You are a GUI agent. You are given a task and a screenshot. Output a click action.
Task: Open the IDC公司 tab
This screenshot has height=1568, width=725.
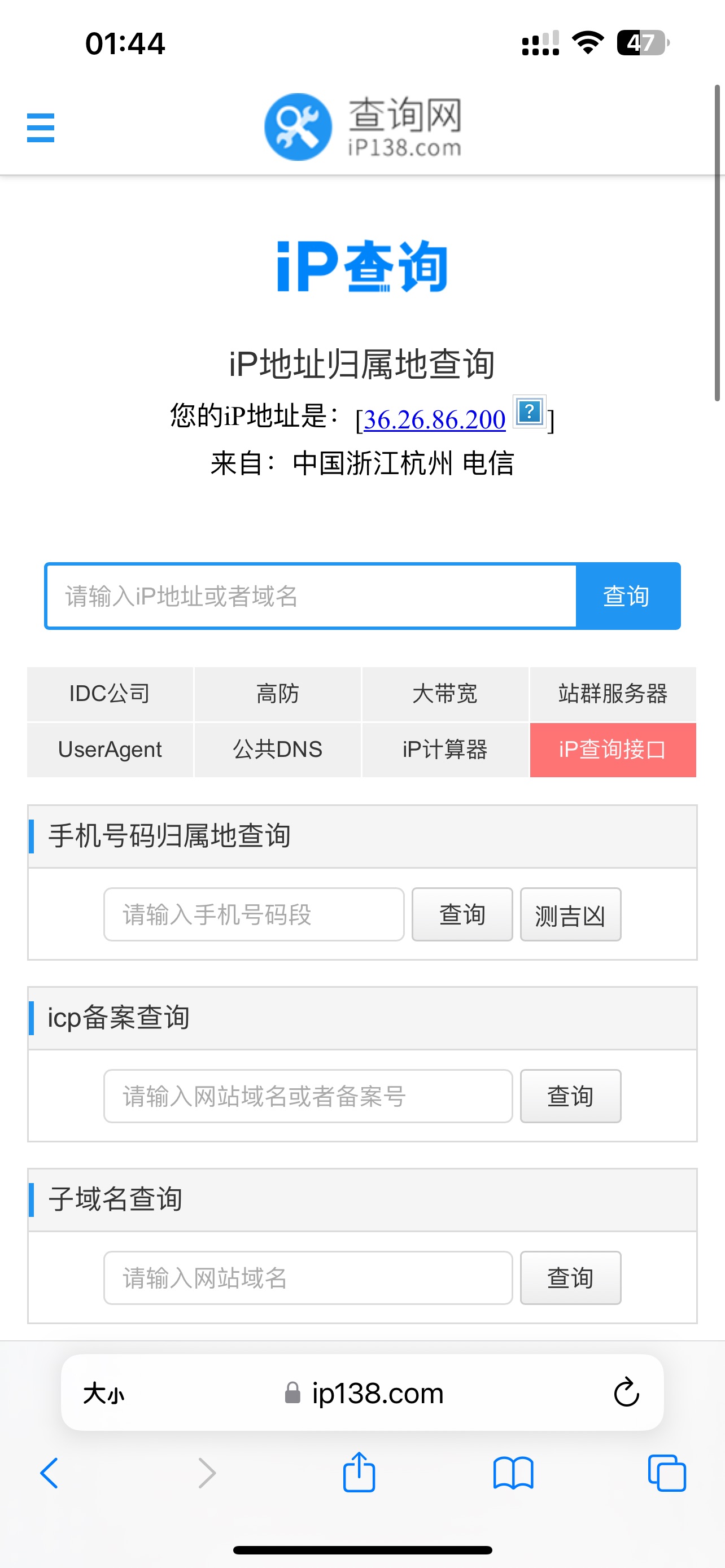[110, 693]
